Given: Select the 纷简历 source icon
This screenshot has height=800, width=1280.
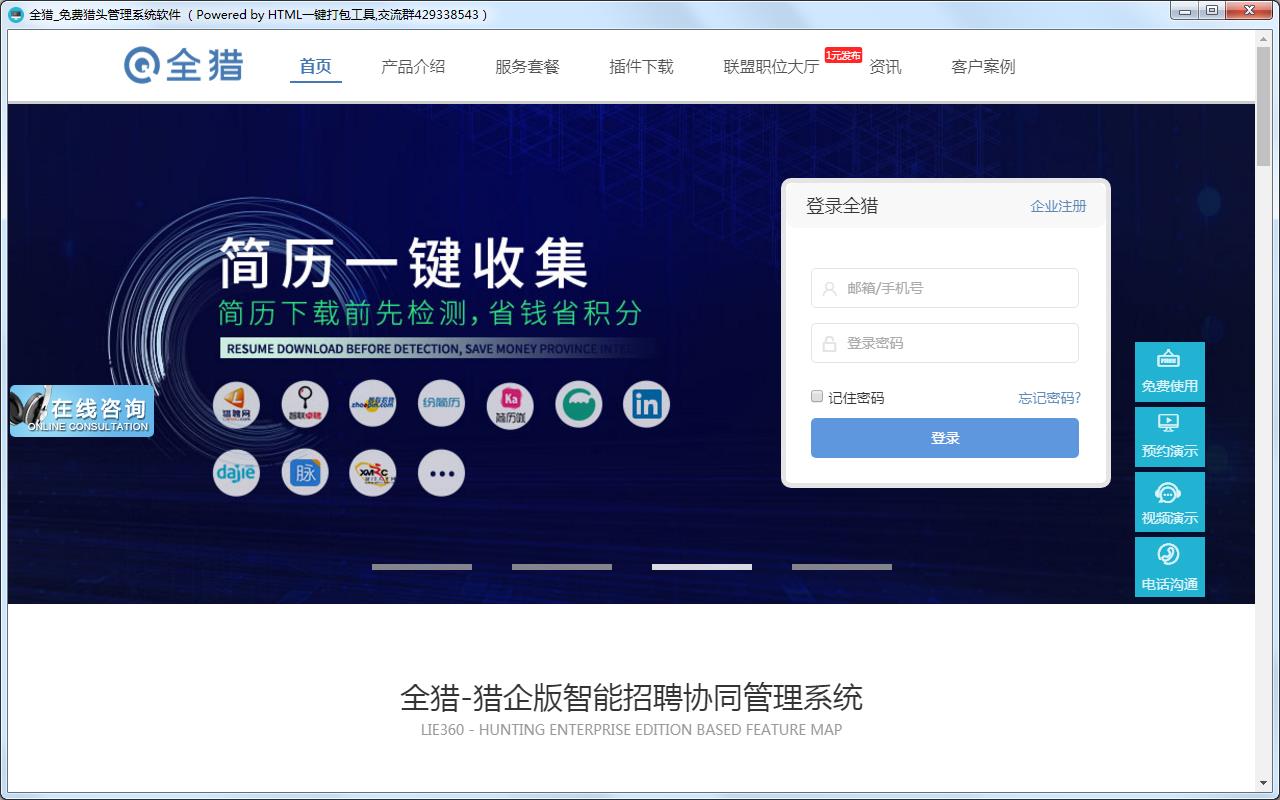Looking at the screenshot, I should (x=442, y=404).
